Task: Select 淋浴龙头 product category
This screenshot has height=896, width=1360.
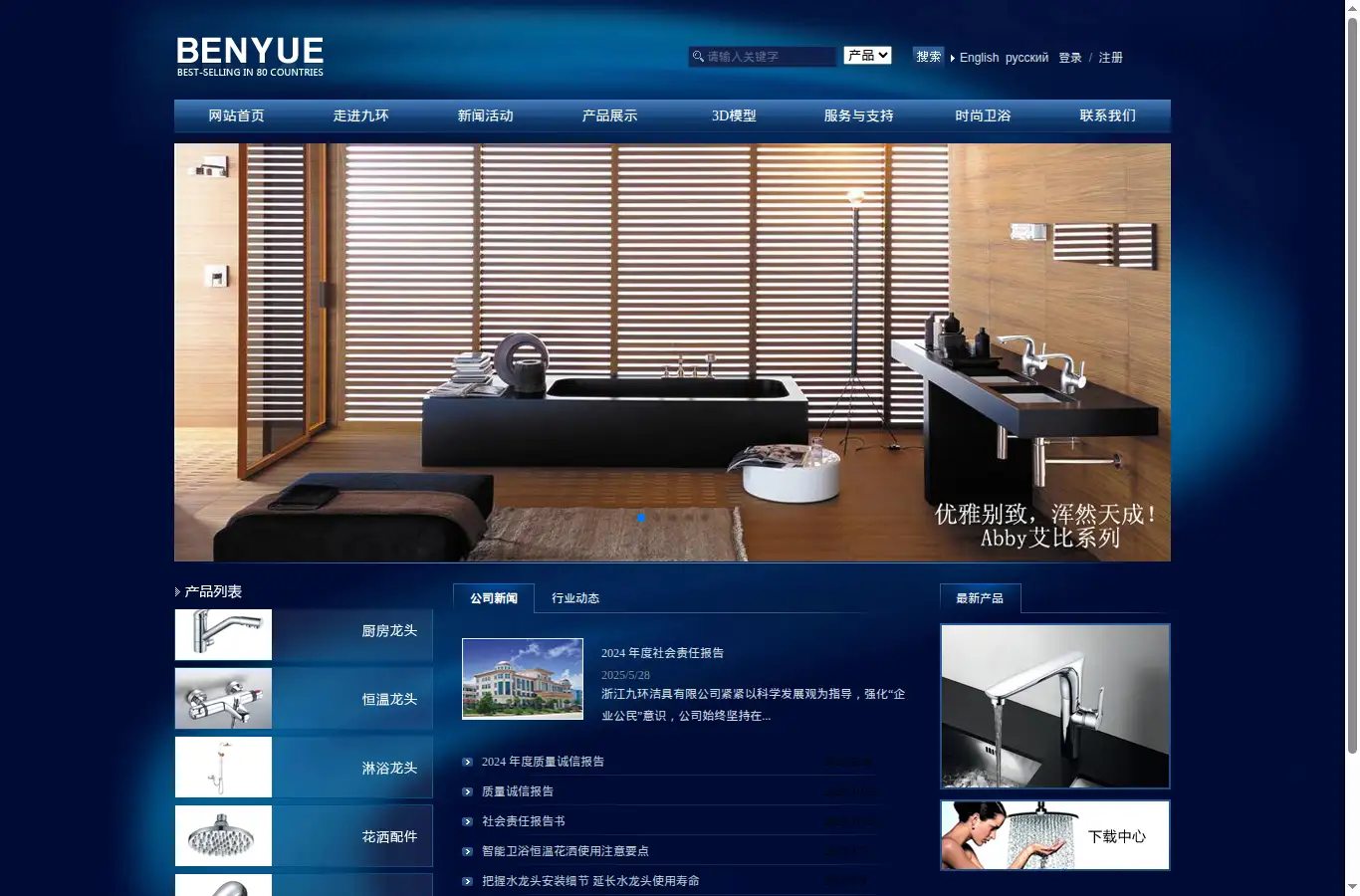Action: (389, 769)
